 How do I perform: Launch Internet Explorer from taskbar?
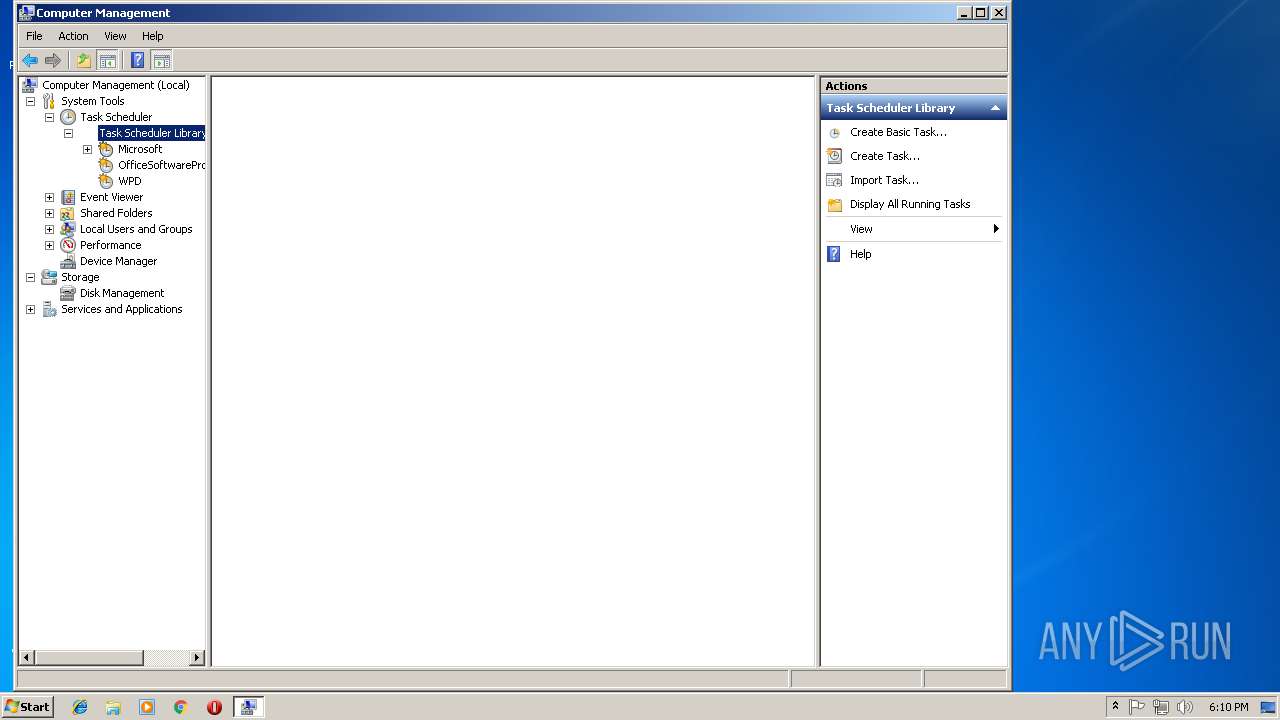point(80,707)
